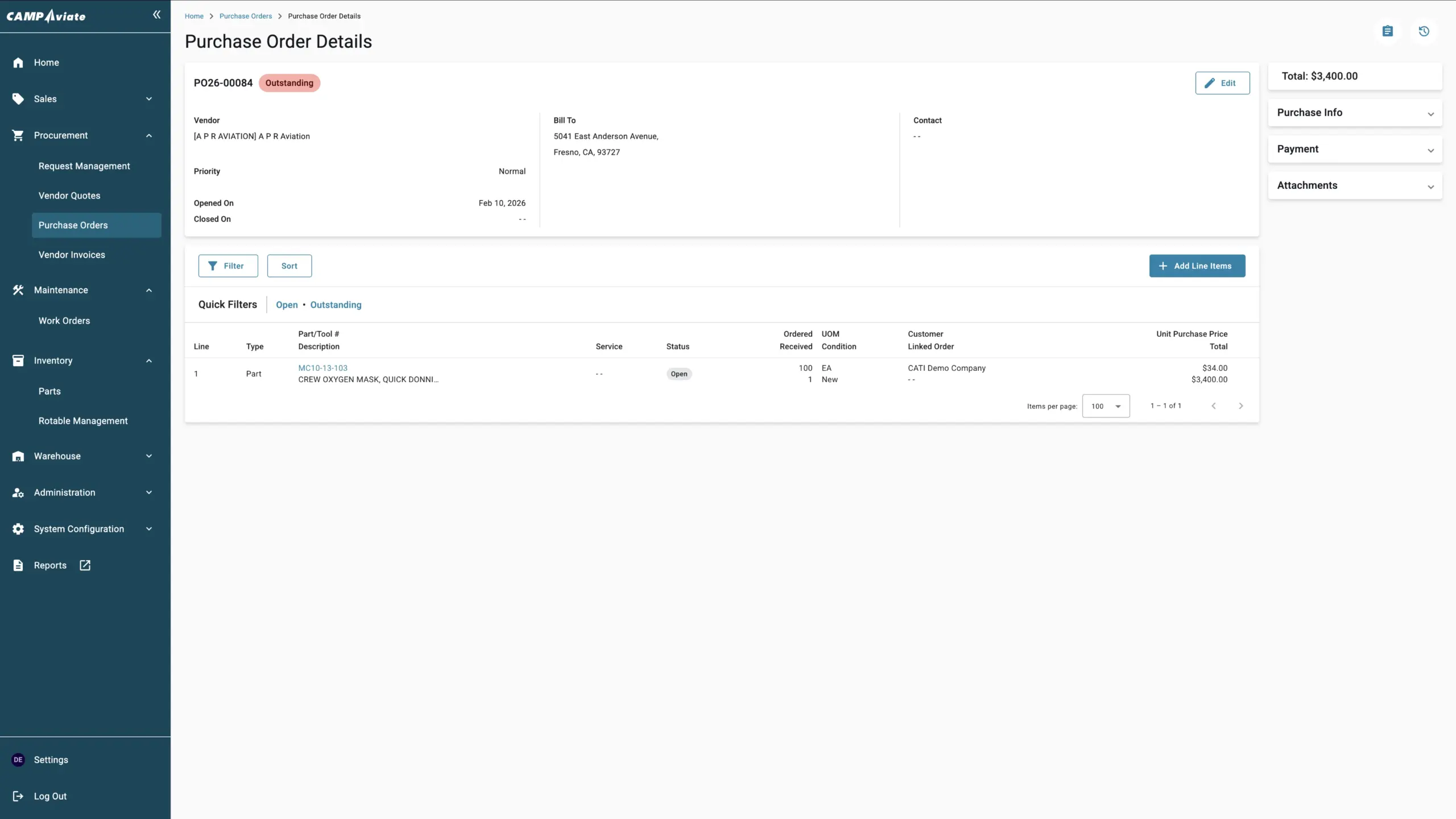This screenshot has width=1456, height=819.
Task: Open part link MC10-13-103
Action: [322, 368]
